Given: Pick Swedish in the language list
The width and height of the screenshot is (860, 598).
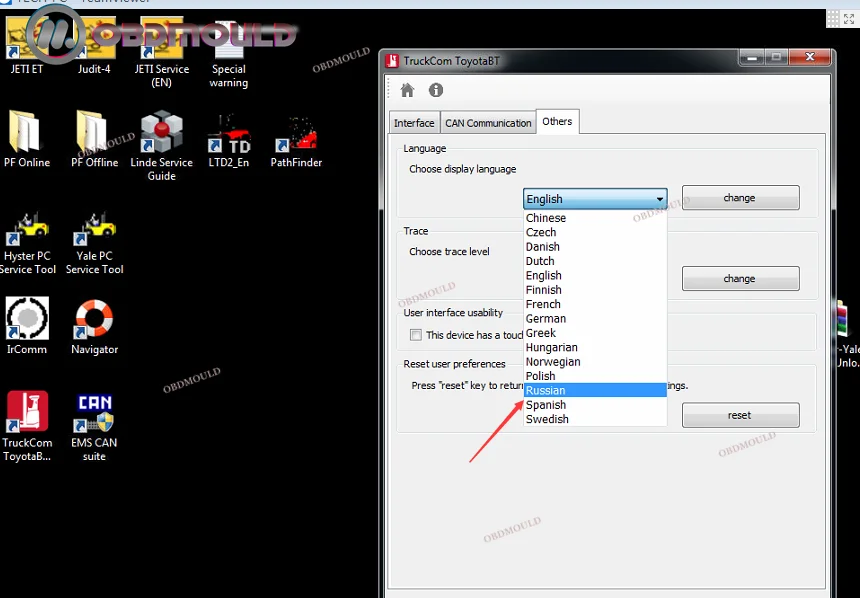Looking at the screenshot, I should coord(595,419).
